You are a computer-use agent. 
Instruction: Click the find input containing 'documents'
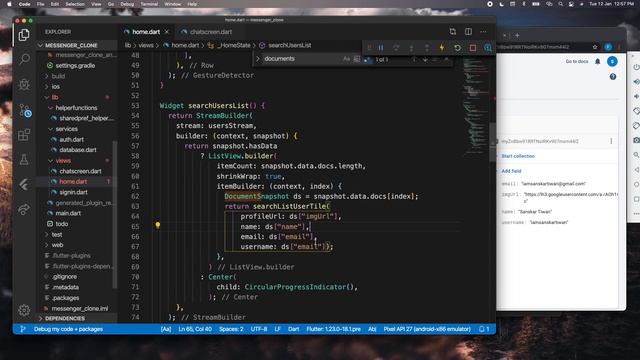pos(301,59)
